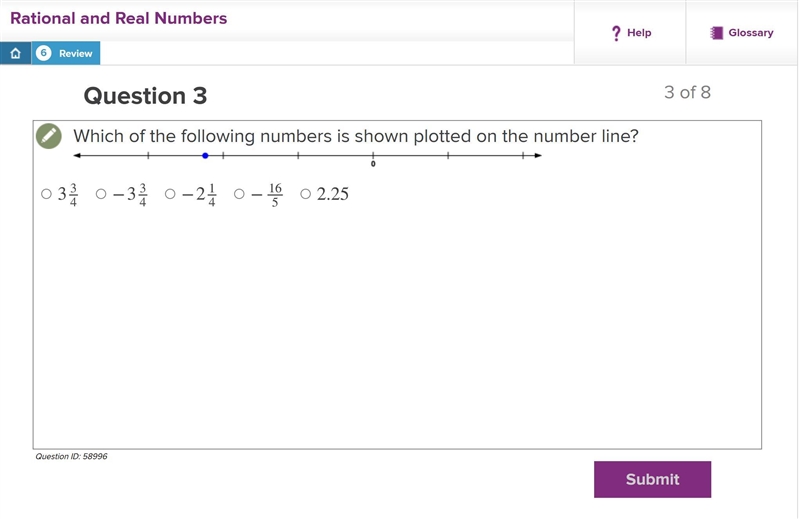Click the Question 3 heading

point(145,96)
